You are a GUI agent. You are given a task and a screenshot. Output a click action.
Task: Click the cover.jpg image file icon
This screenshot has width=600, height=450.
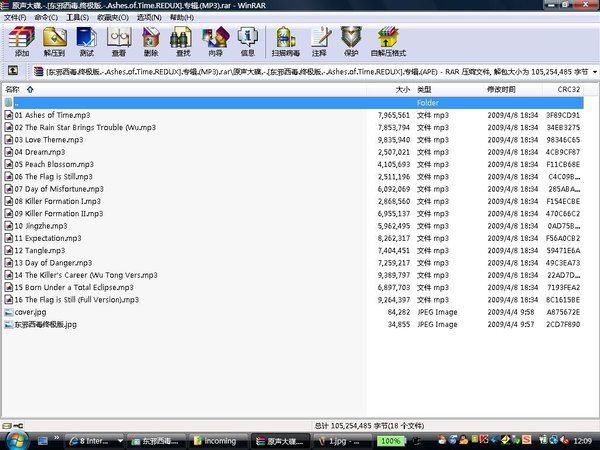(x=8, y=312)
